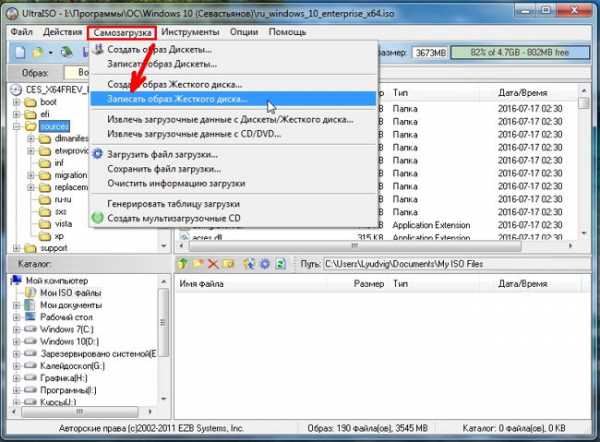Click the New folder icon in catalog toolbar
600x442 pixels.
pos(228,264)
